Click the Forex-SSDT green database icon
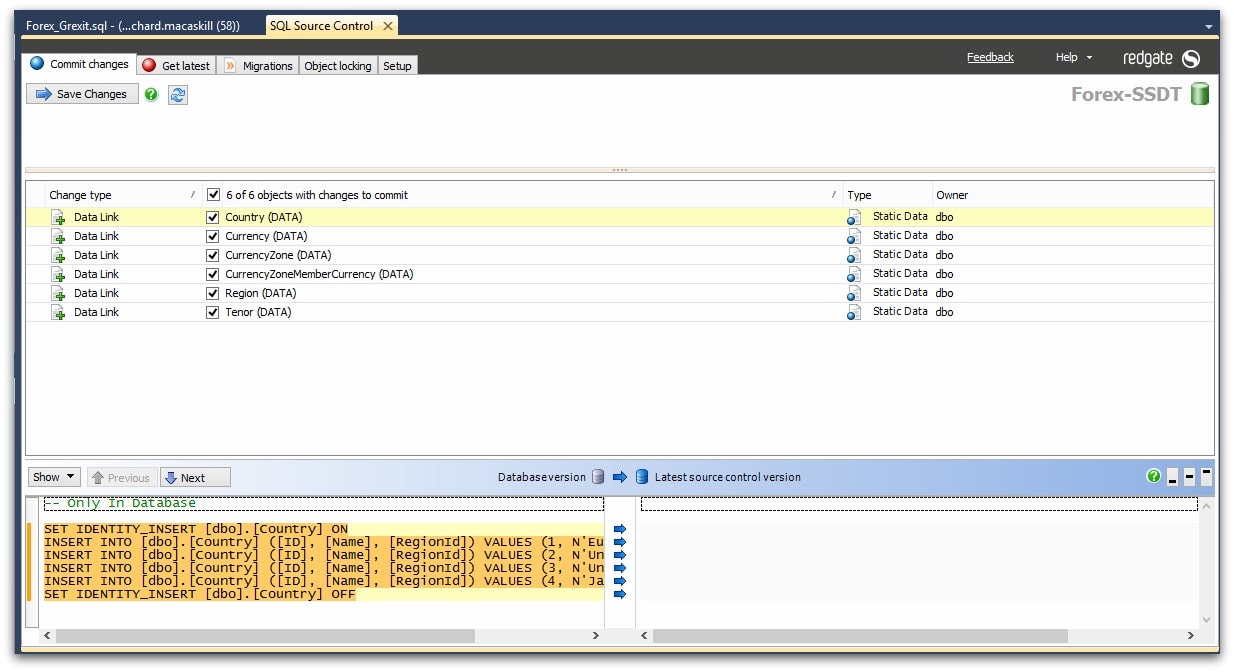Screen dimensions: 1234x672 pos(1200,94)
